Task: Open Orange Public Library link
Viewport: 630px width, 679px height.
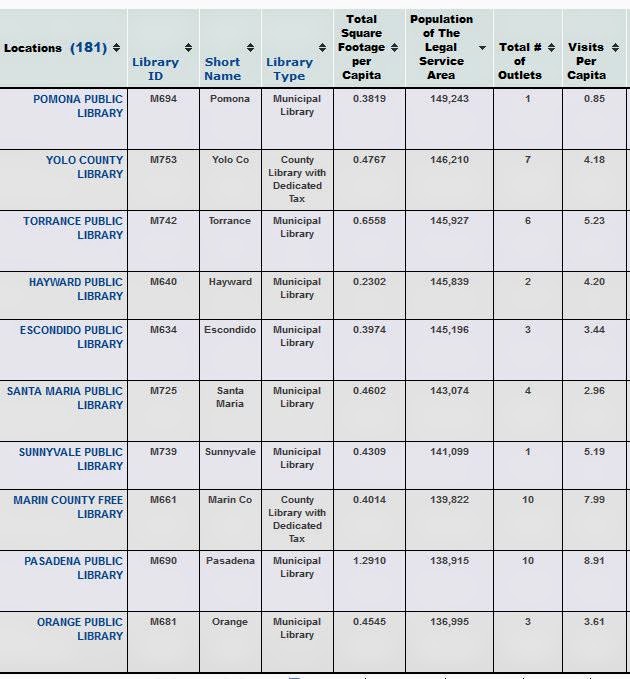Action: 80,629
